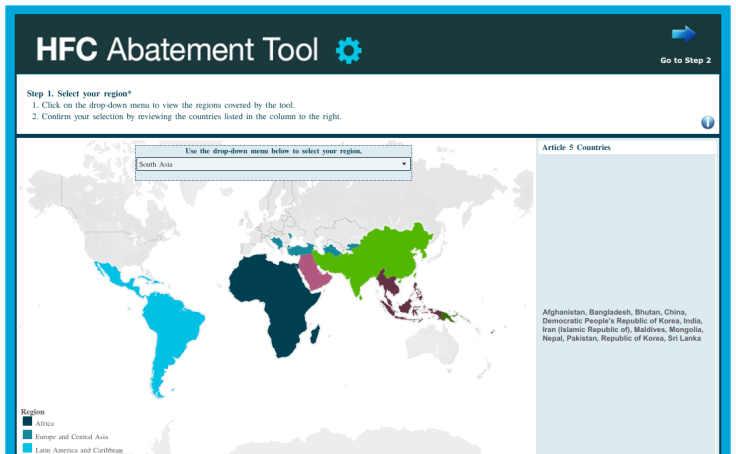Click Latin America and Caribbean legend label
The width and height of the screenshot is (736, 454).
[78, 450]
